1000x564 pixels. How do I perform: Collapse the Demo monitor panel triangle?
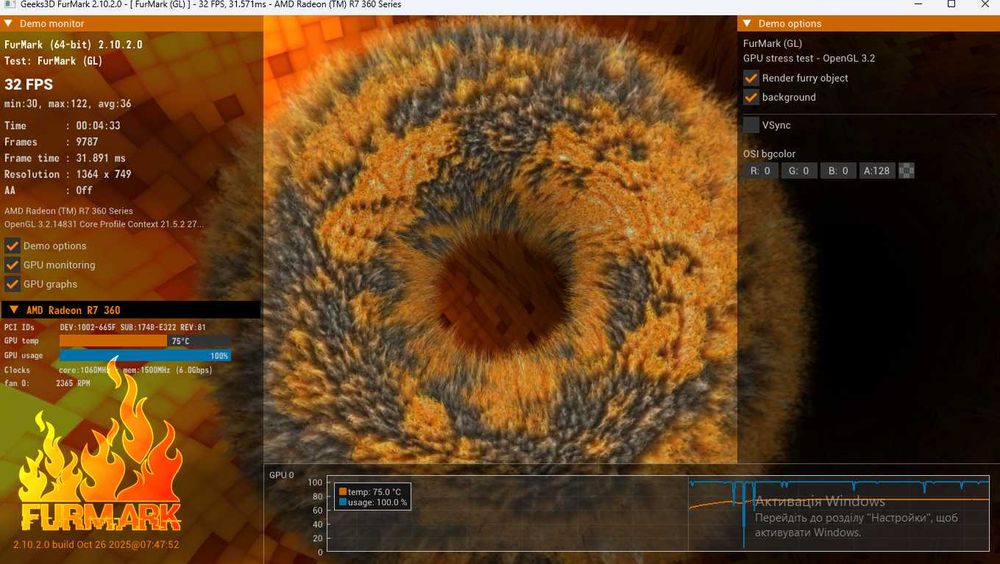tap(8, 24)
